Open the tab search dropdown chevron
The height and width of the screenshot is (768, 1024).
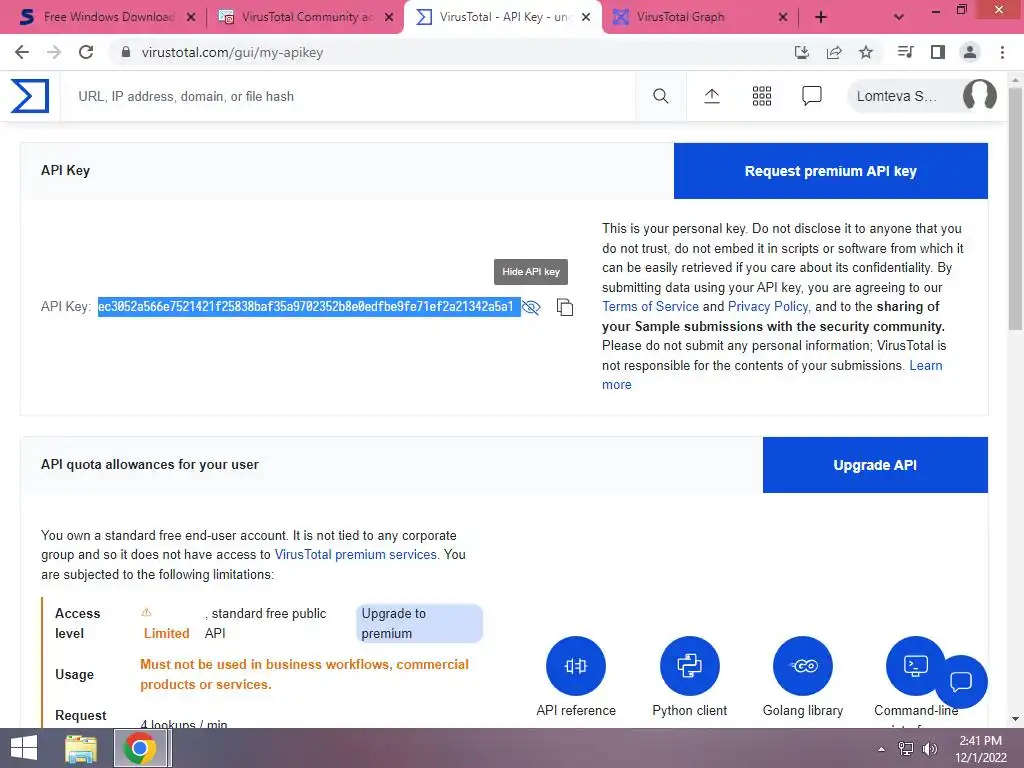(899, 18)
